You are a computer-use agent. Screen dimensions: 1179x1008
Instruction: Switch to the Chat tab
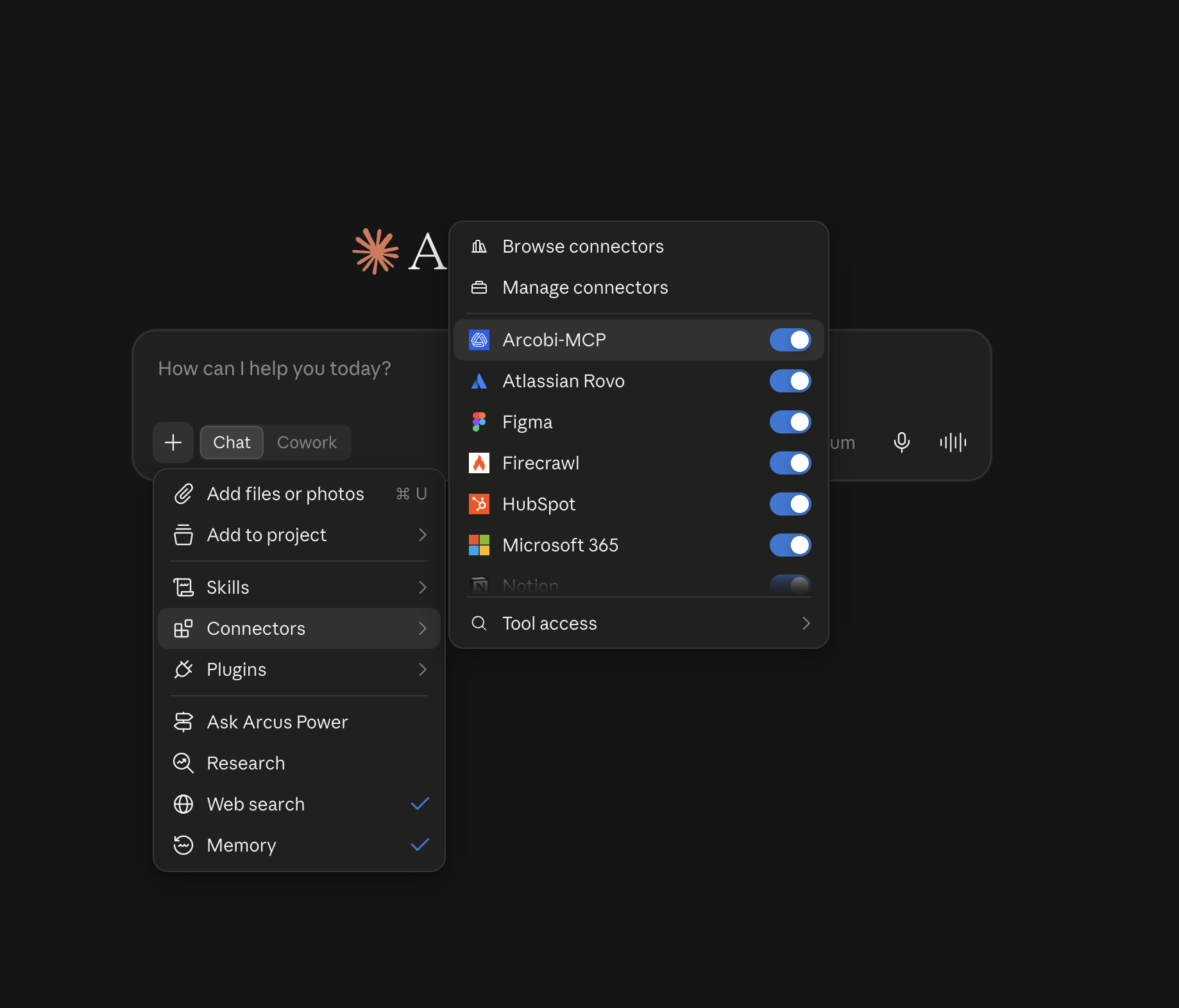coord(232,442)
